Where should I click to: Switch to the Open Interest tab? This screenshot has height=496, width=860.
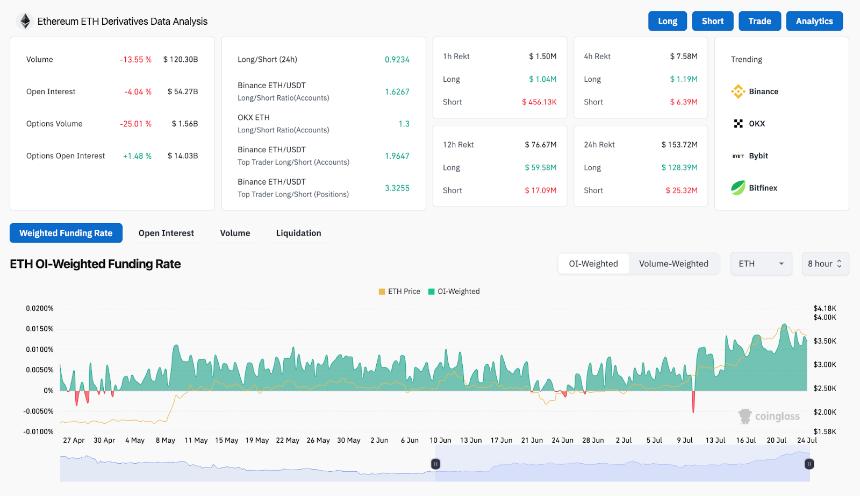pos(166,233)
